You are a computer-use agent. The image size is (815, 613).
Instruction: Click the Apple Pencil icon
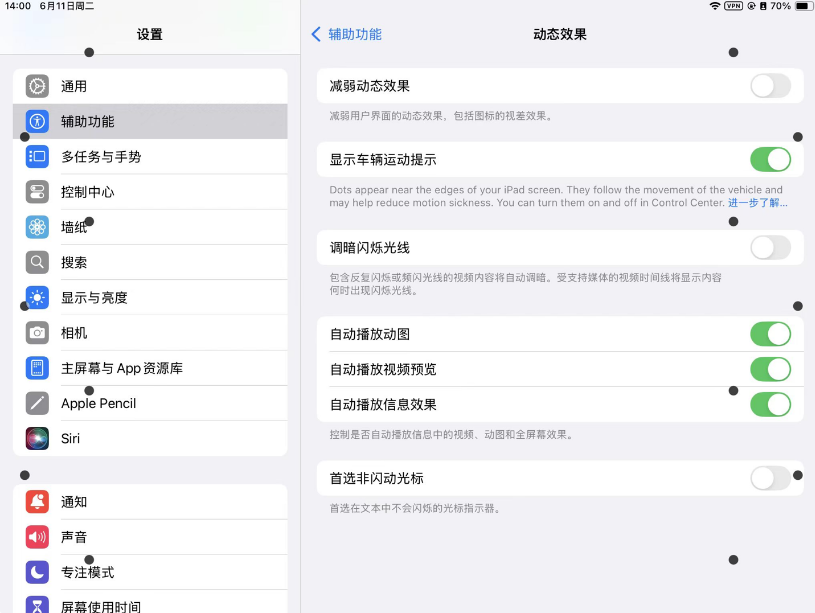(37, 402)
